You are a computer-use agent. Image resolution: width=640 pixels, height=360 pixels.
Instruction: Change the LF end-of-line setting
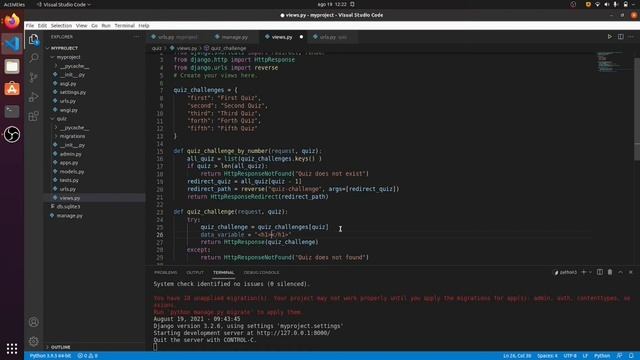pyautogui.click(x=585, y=356)
